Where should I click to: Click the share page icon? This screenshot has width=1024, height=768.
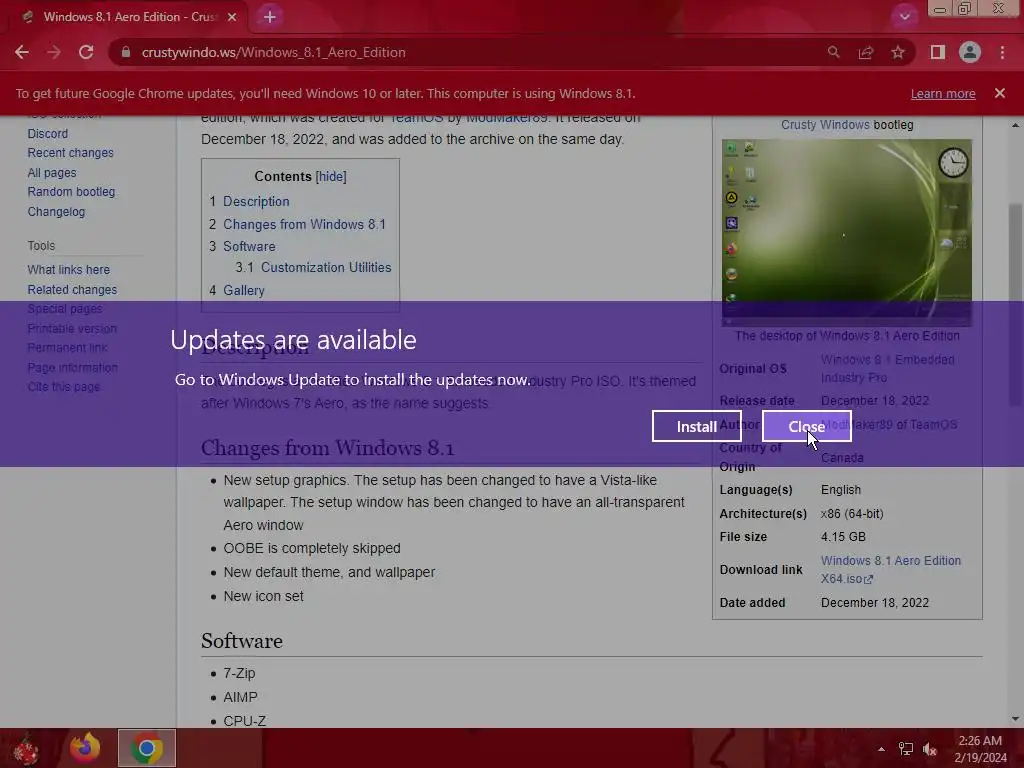[x=866, y=52]
